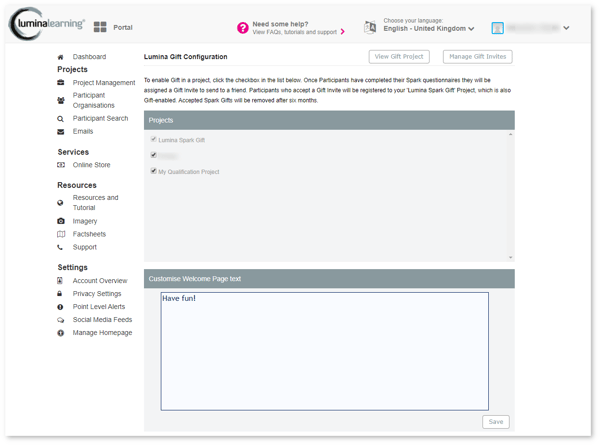The image size is (600, 445).
Task: Click projects list scrollbar down arrow
Action: click(x=510, y=258)
